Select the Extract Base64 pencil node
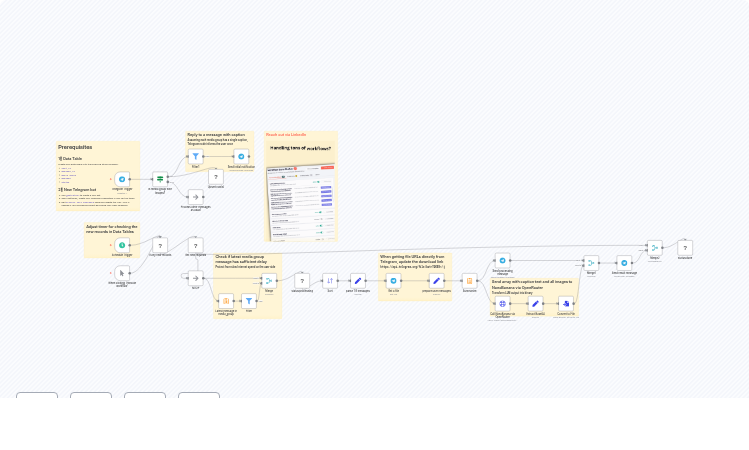This screenshot has width=749, height=450. [x=536, y=303]
